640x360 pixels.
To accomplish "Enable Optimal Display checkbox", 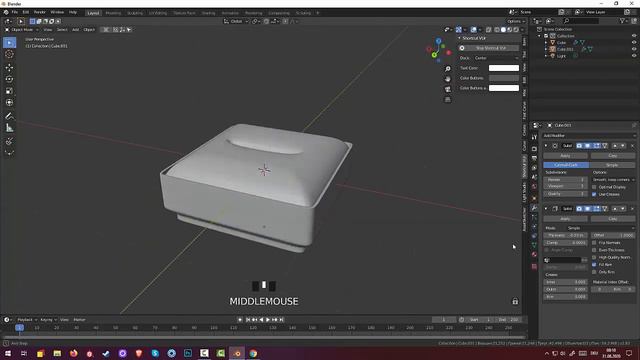I will pos(594,187).
